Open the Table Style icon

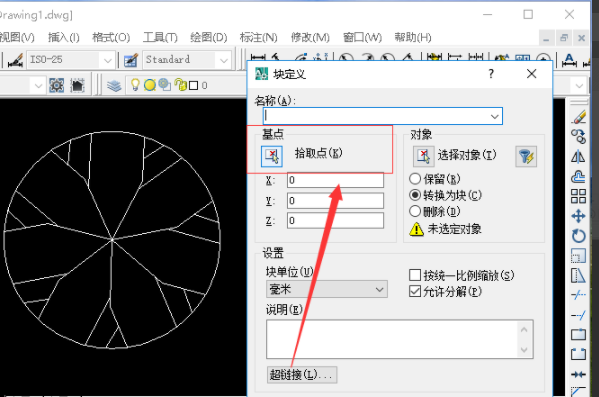coord(131,60)
